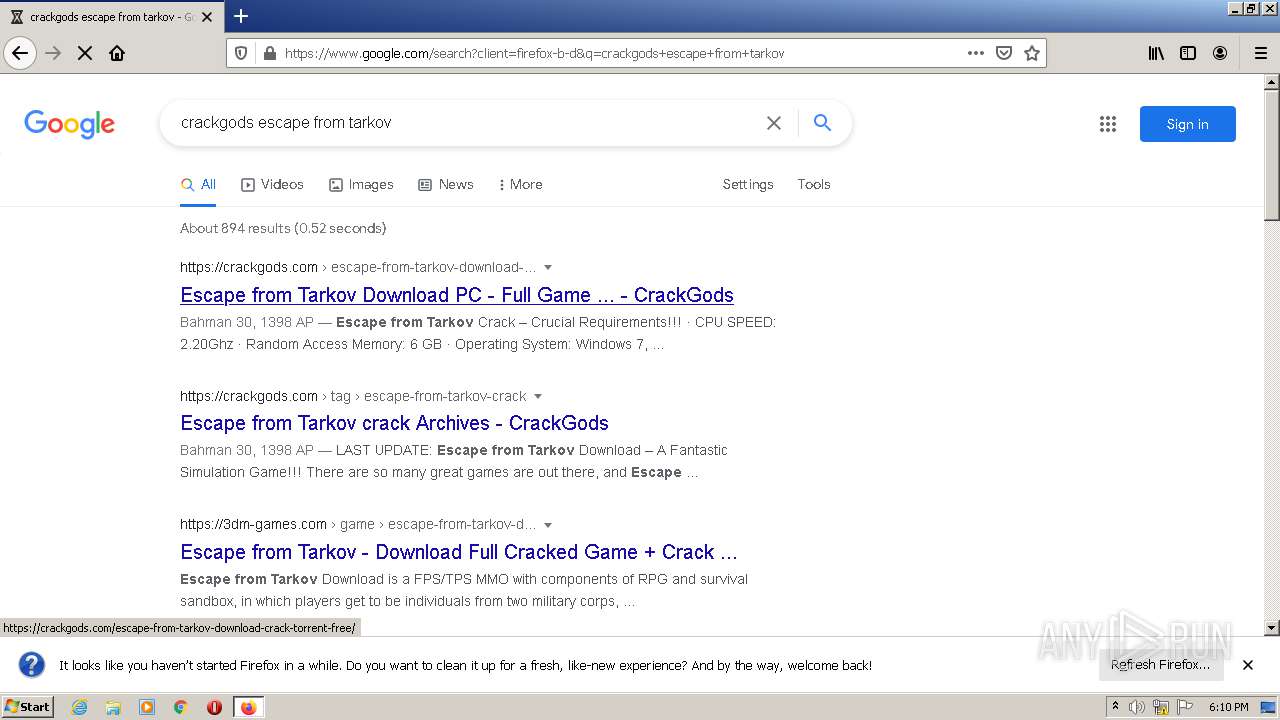Select Firefox taskbar button

pyautogui.click(x=248, y=707)
